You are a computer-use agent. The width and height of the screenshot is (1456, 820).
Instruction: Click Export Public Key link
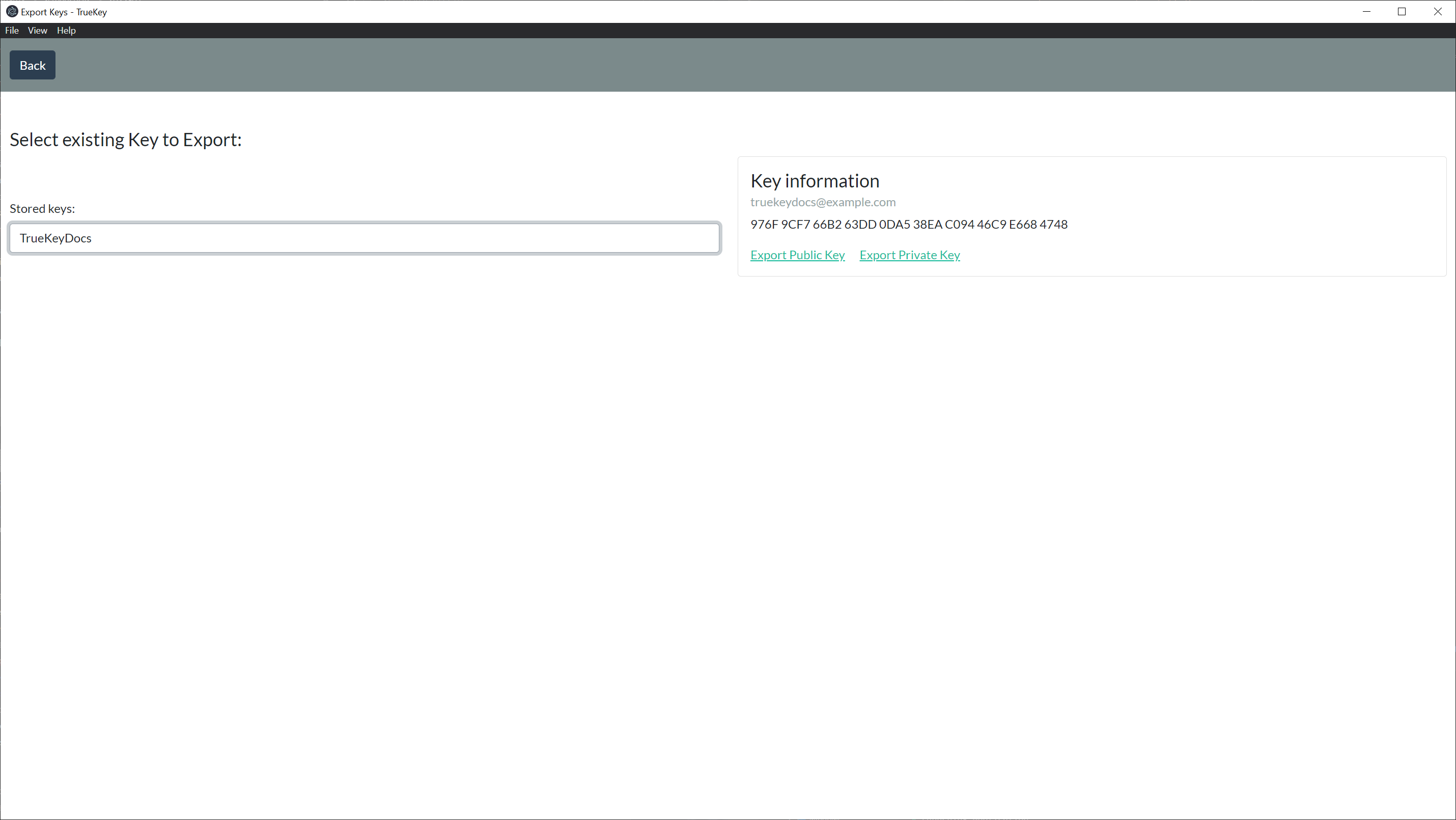click(797, 255)
